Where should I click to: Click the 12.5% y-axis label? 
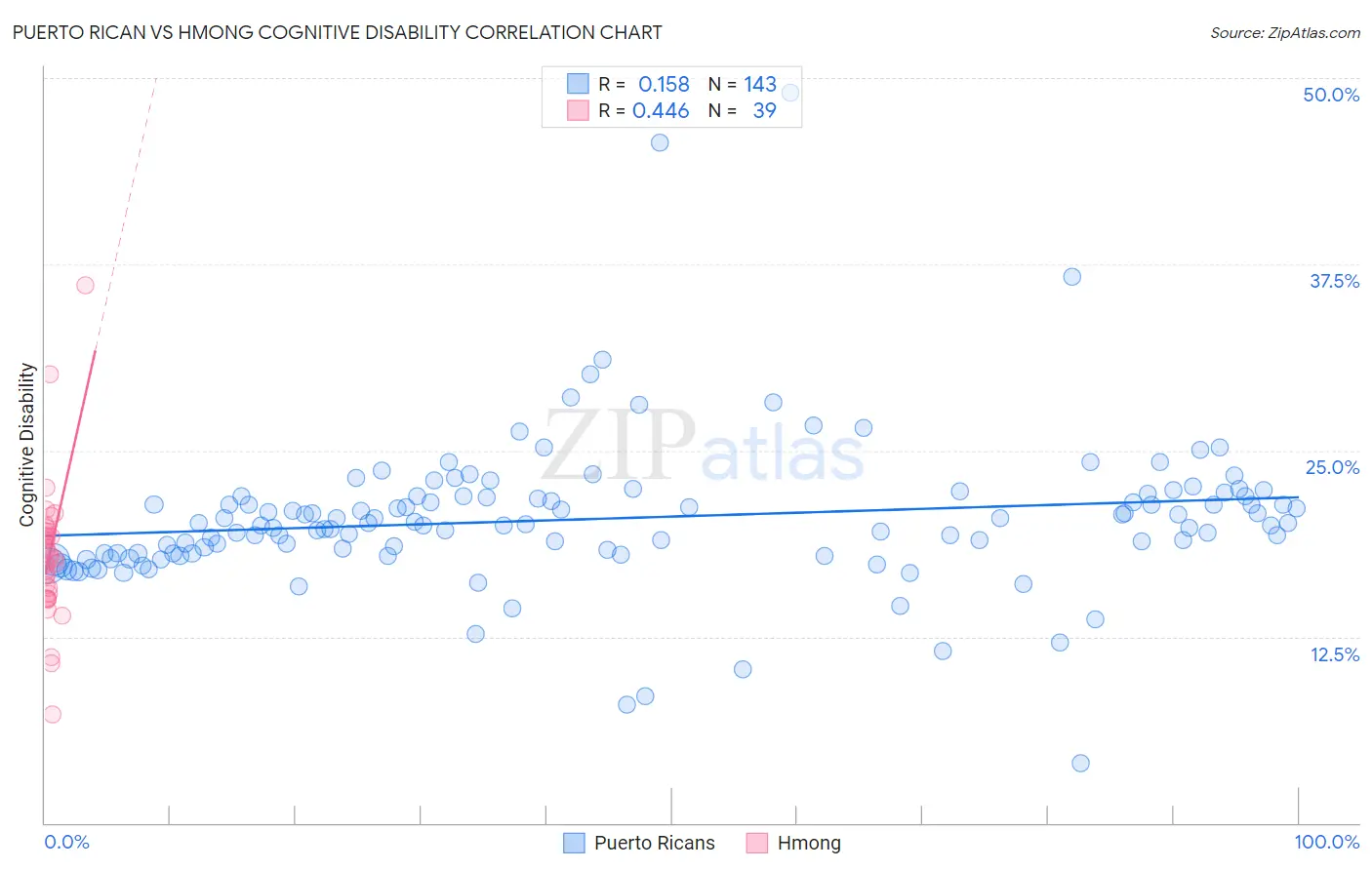1334,654
